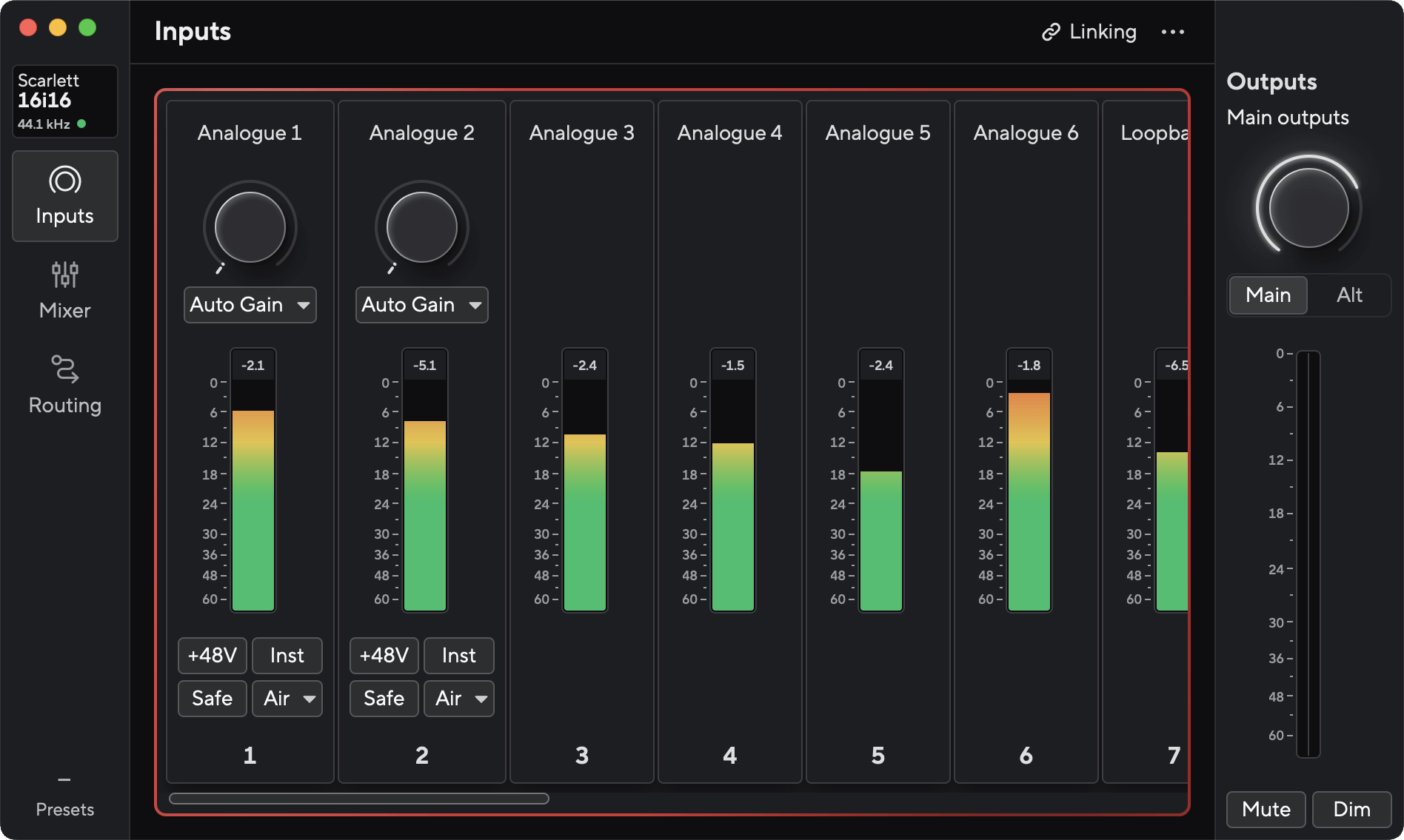Screen dimensions: 1404x840
Task: Click the green sync status dot
Action: (81, 124)
